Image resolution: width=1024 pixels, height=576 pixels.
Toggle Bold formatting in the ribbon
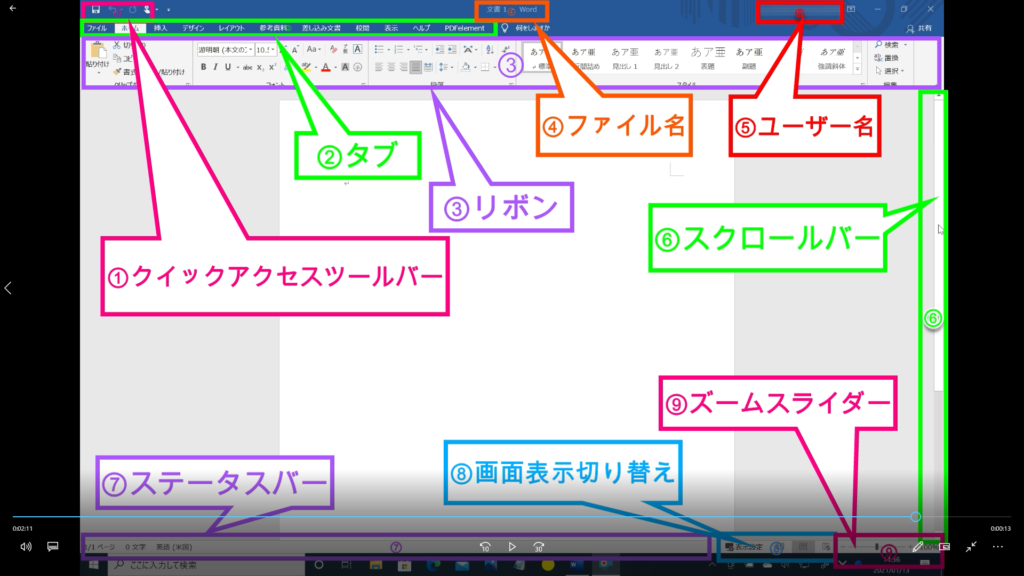(x=202, y=67)
